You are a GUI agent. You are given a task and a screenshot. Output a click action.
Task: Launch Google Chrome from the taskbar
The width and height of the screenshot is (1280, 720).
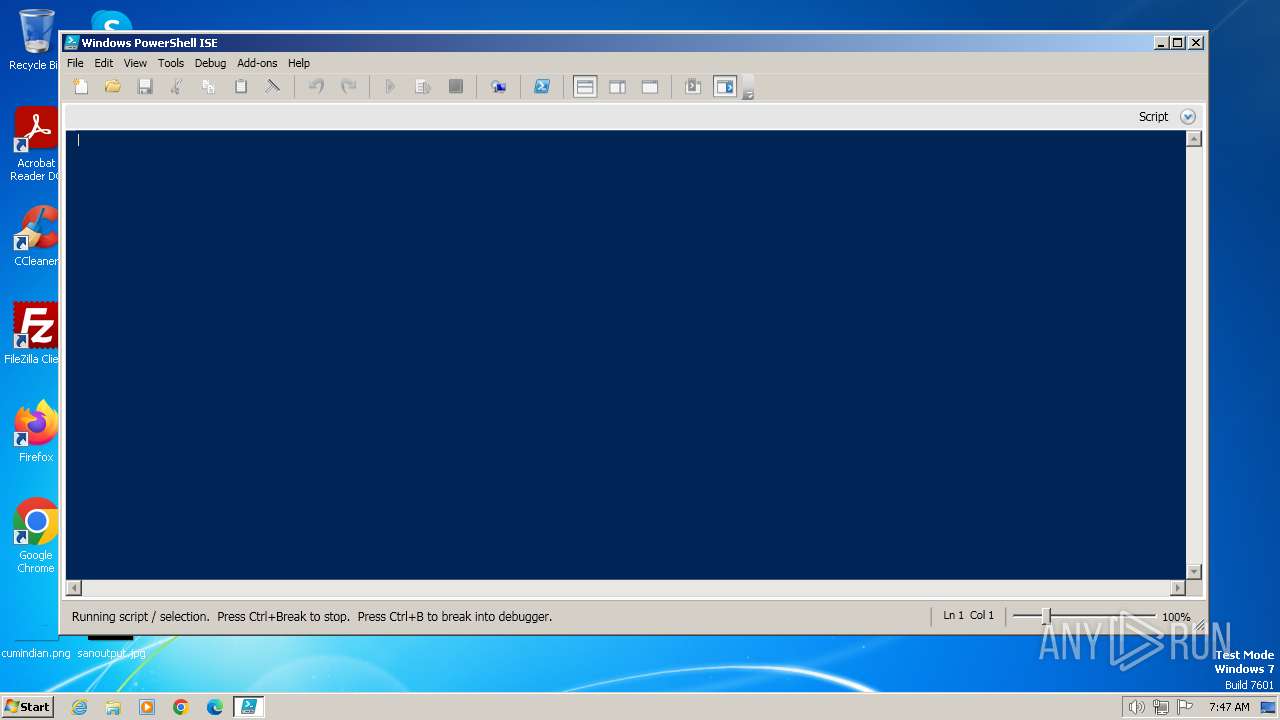181,707
